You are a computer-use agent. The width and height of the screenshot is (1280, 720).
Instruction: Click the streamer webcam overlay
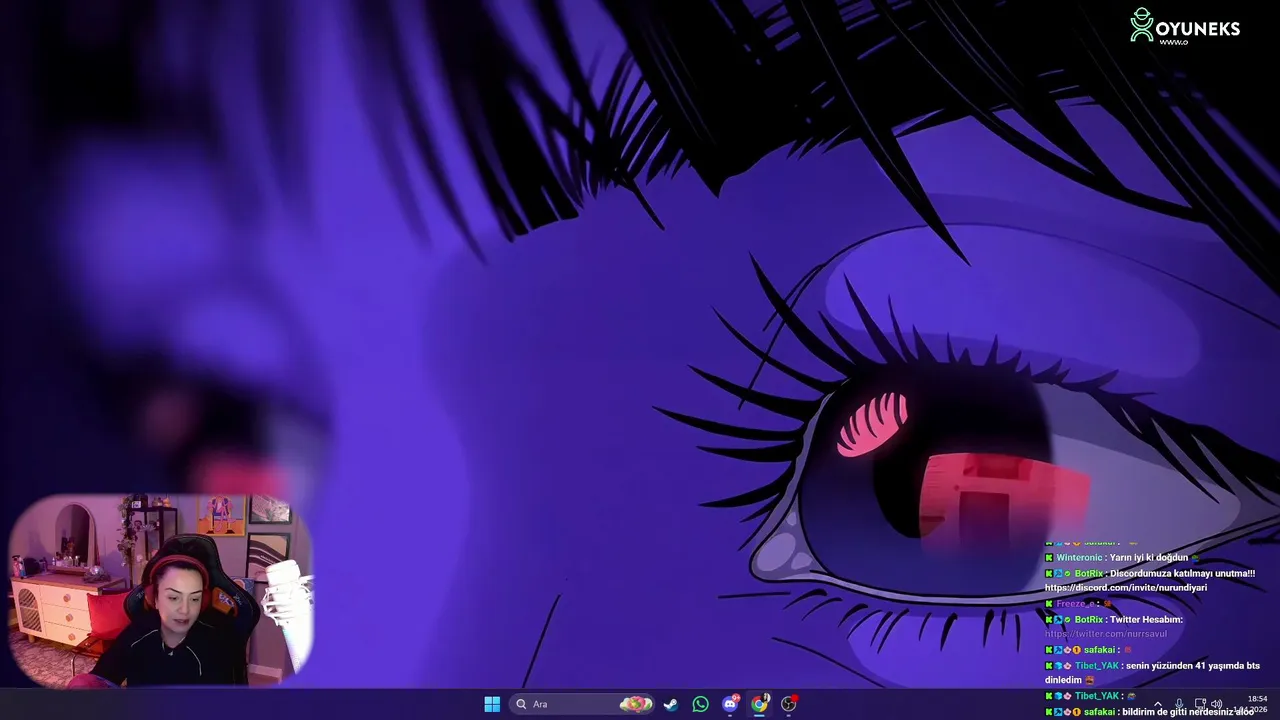pos(162,590)
